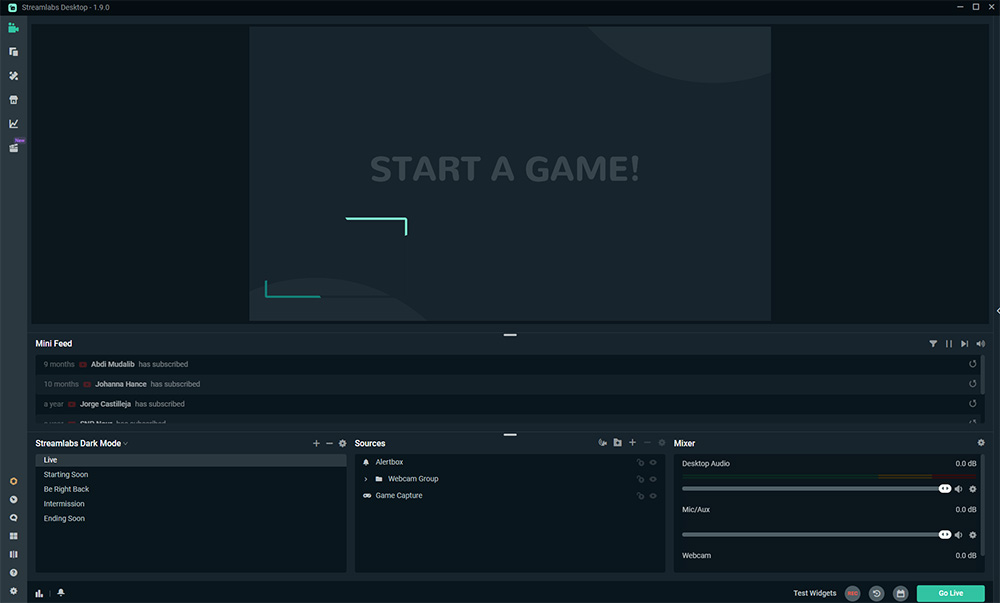Open the App Store sidebar icon

pyautogui.click(x=14, y=99)
